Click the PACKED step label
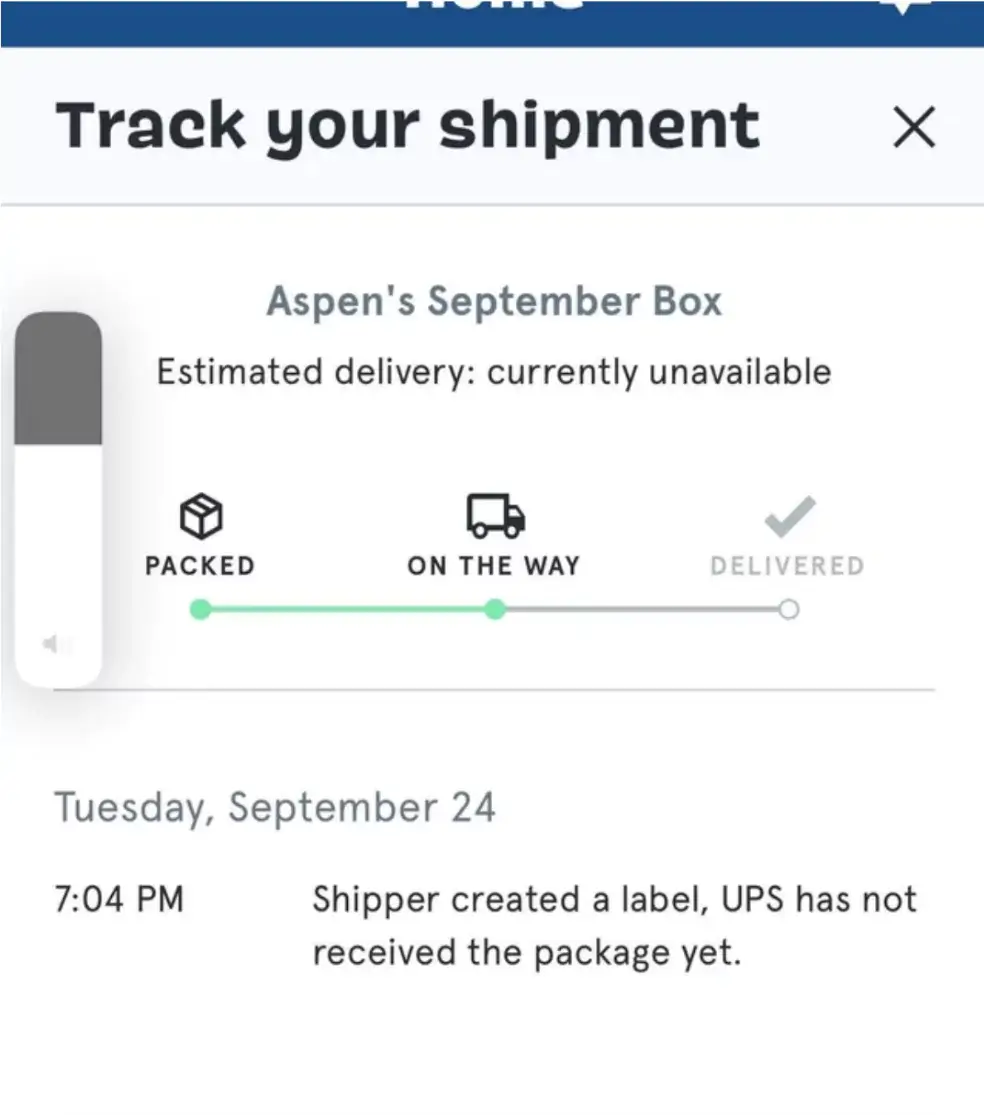 [200, 566]
